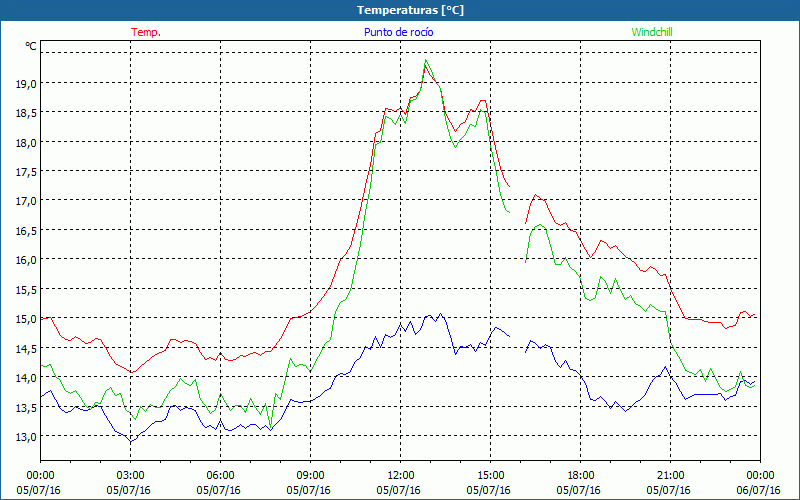Image resolution: width=800 pixels, height=500 pixels.
Task: Click the 09:00 time axis label
Action: (310, 476)
